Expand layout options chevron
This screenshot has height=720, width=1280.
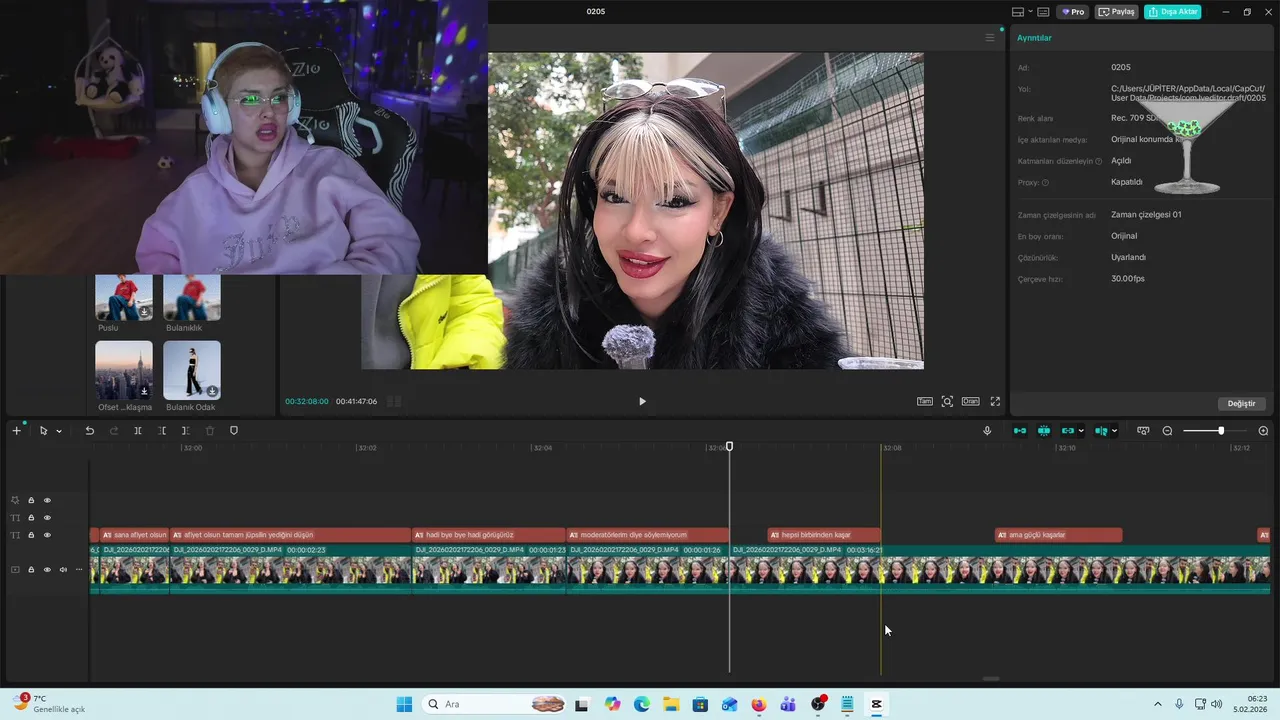pos(1030,12)
